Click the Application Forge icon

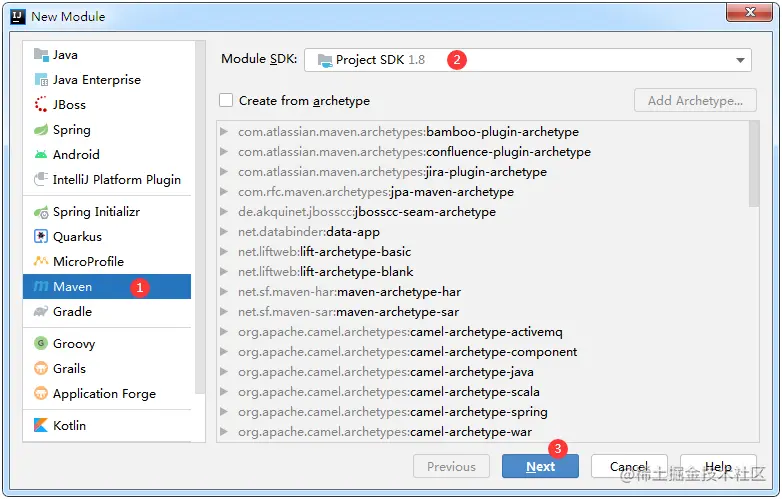click(x=41, y=393)
